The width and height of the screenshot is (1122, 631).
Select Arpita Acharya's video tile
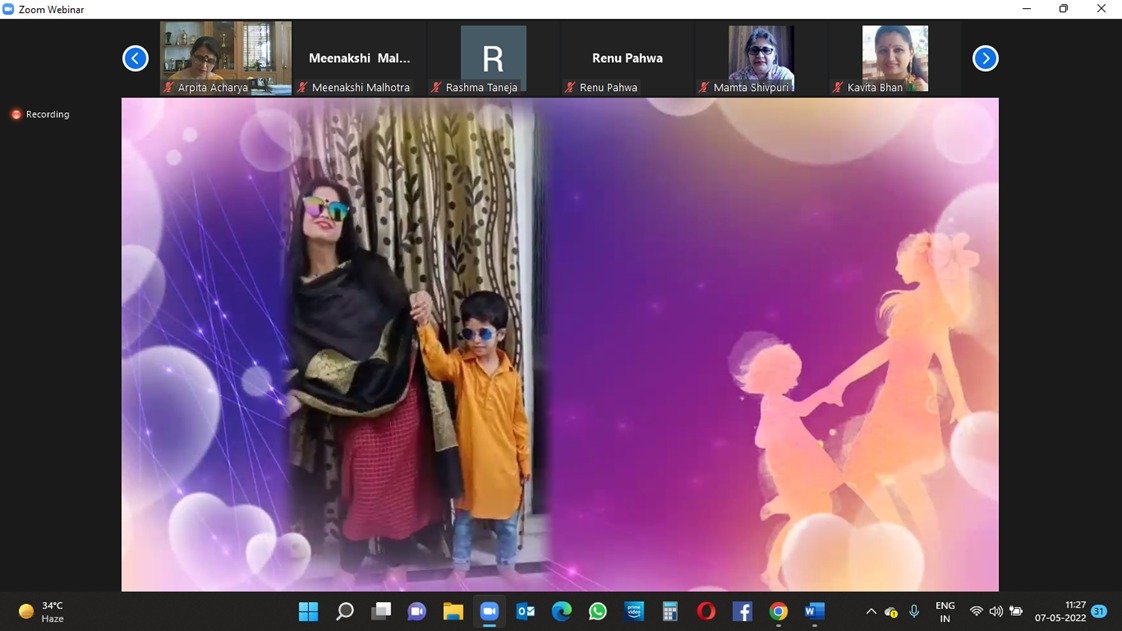226,58
